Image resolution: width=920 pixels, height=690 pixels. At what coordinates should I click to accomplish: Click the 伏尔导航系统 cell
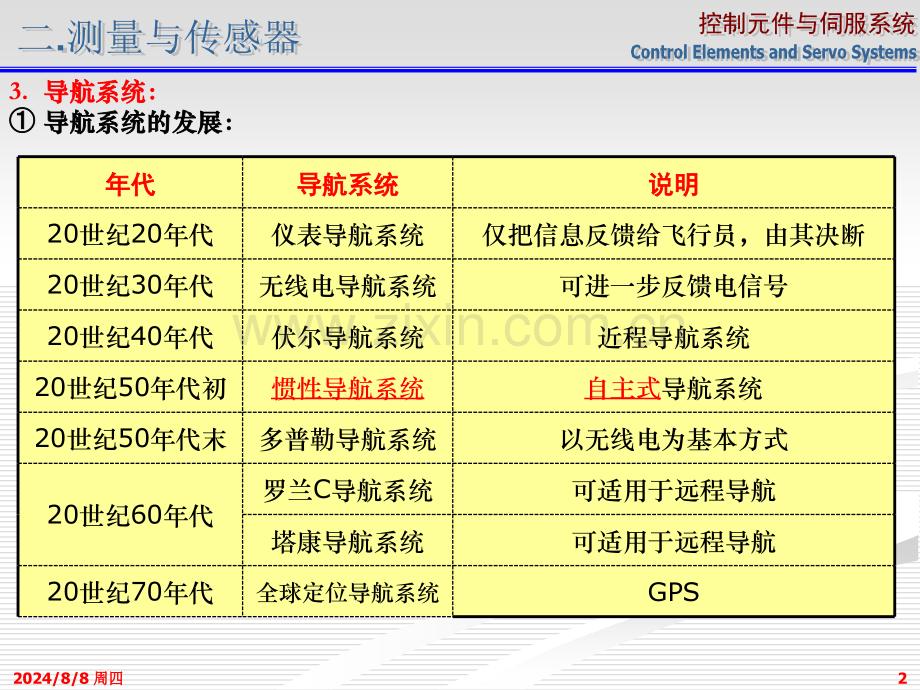(x=347, y=336)
